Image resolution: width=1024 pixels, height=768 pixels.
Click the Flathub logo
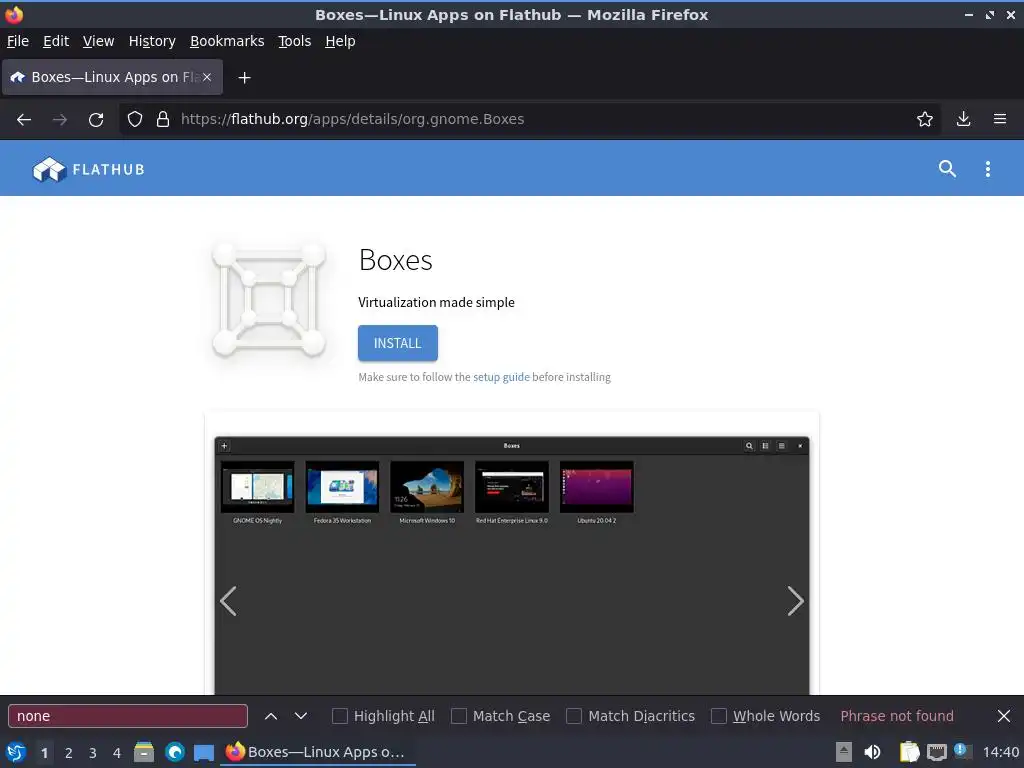[x=89, y=169]
